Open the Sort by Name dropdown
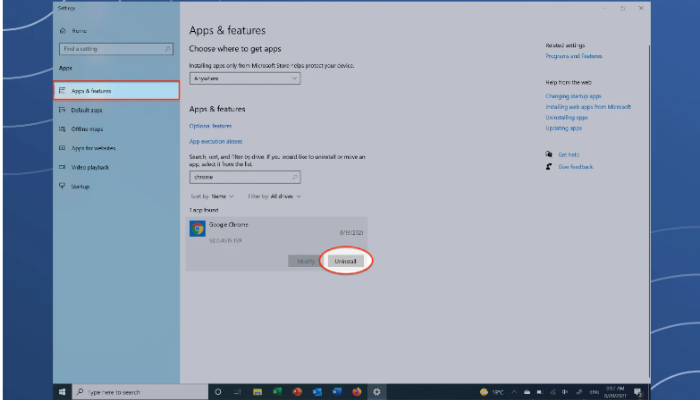Image resolution: width=700 pixels, height=400 pixels. [x=212, y=196]
